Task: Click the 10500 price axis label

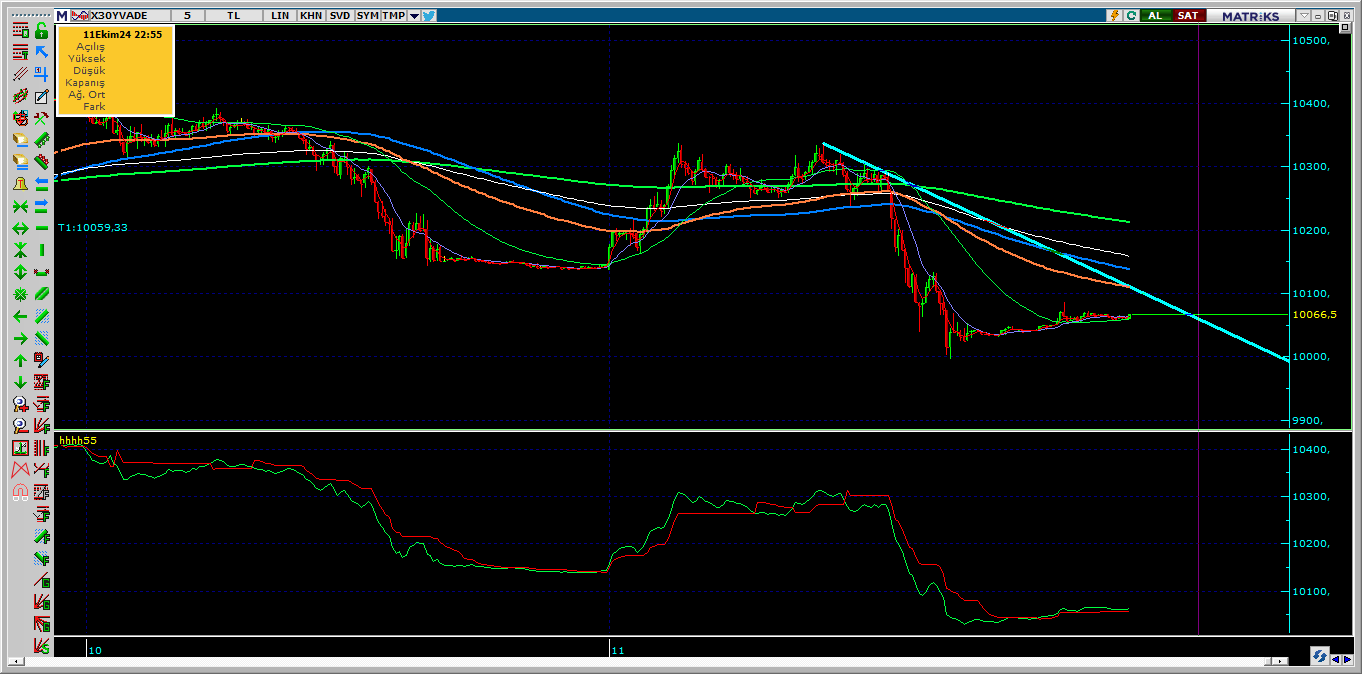Action: pos(1312,40)
